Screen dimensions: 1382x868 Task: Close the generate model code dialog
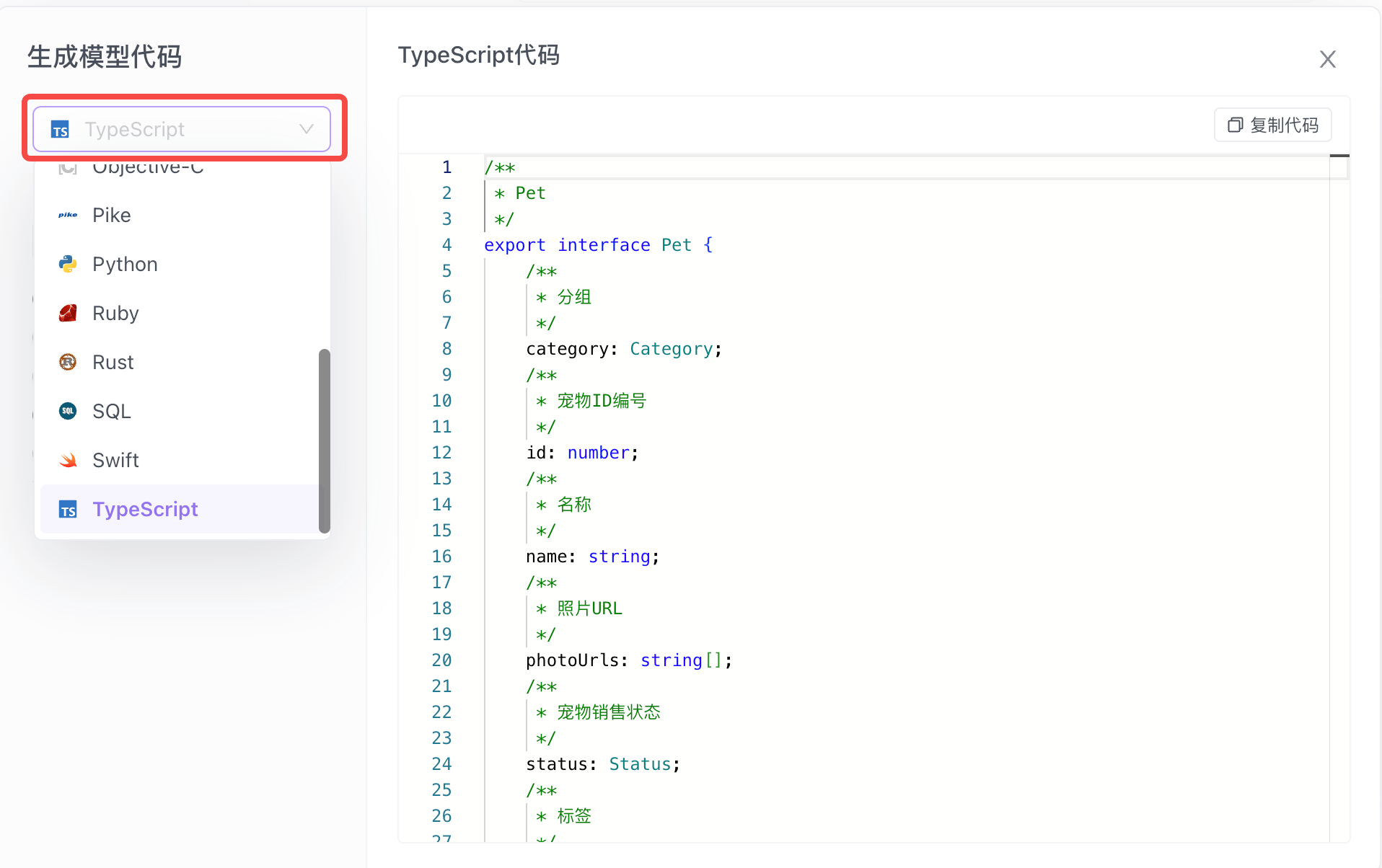click(x=1327, y=59)
